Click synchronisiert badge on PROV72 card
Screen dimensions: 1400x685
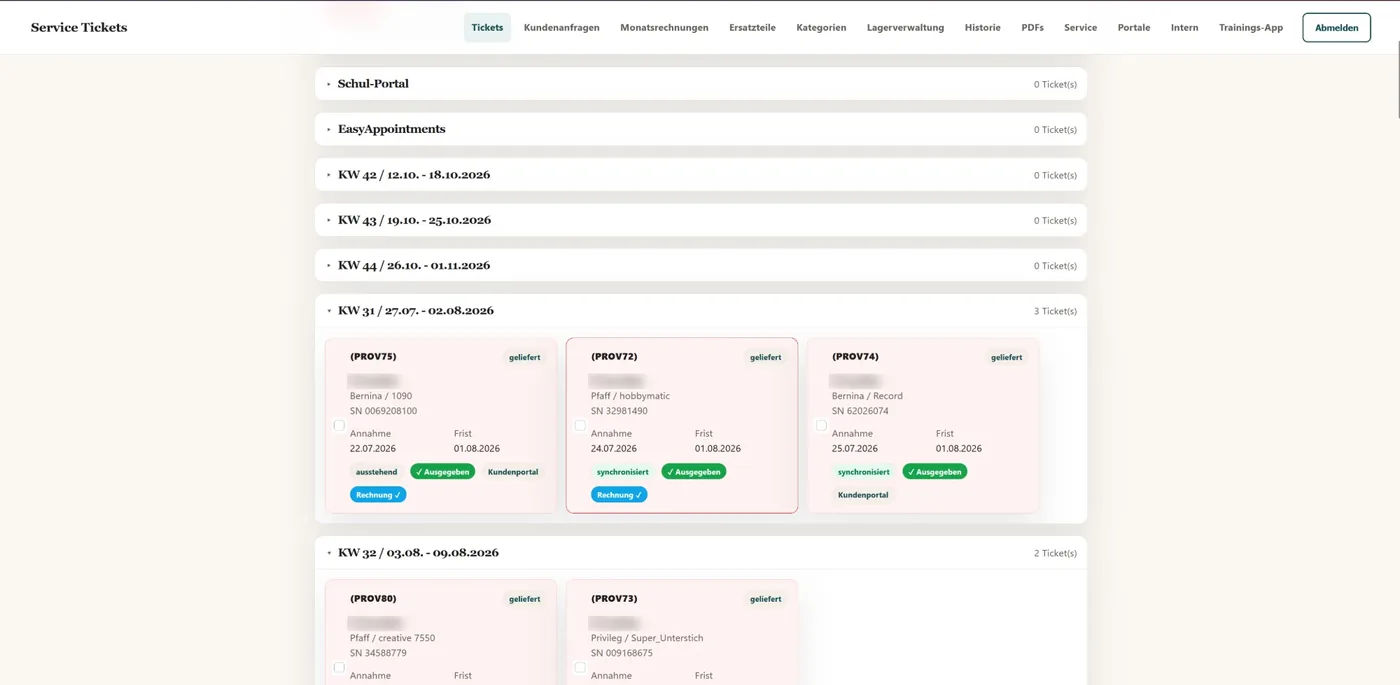point(623,472)
